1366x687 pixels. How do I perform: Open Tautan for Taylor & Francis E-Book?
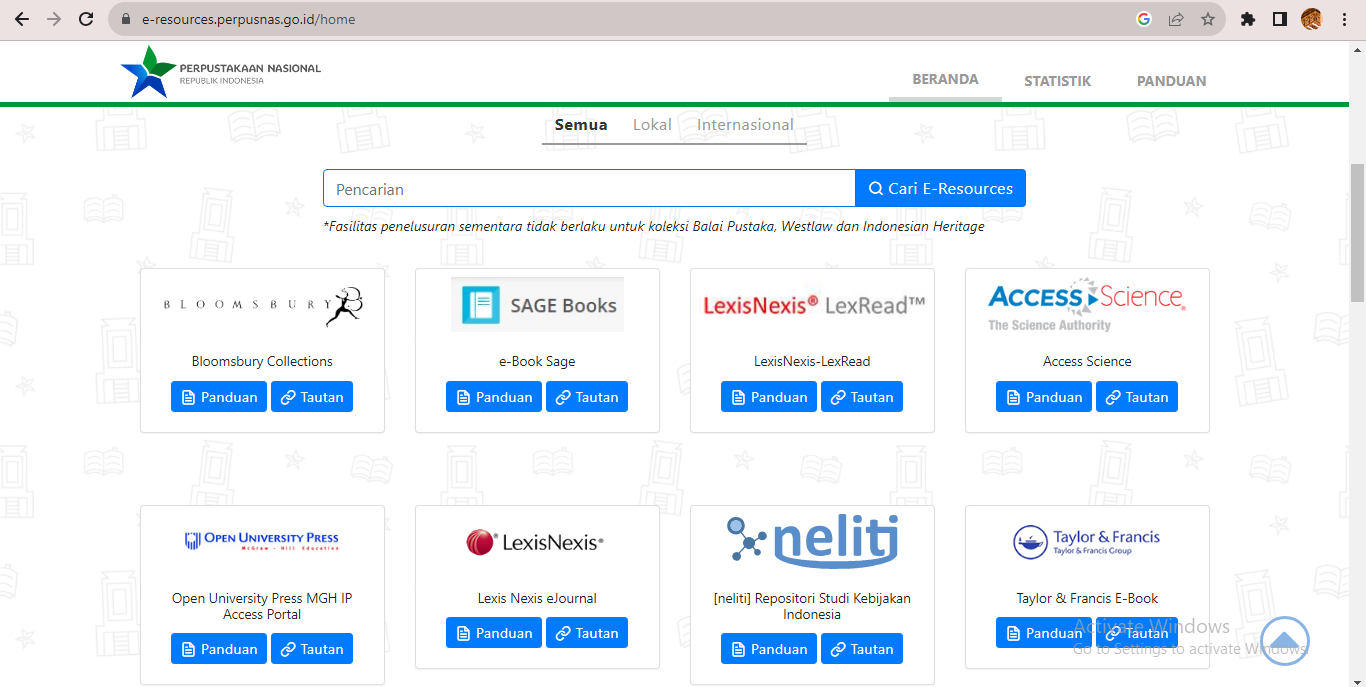pyautogui.click(x=1137, y=633)
